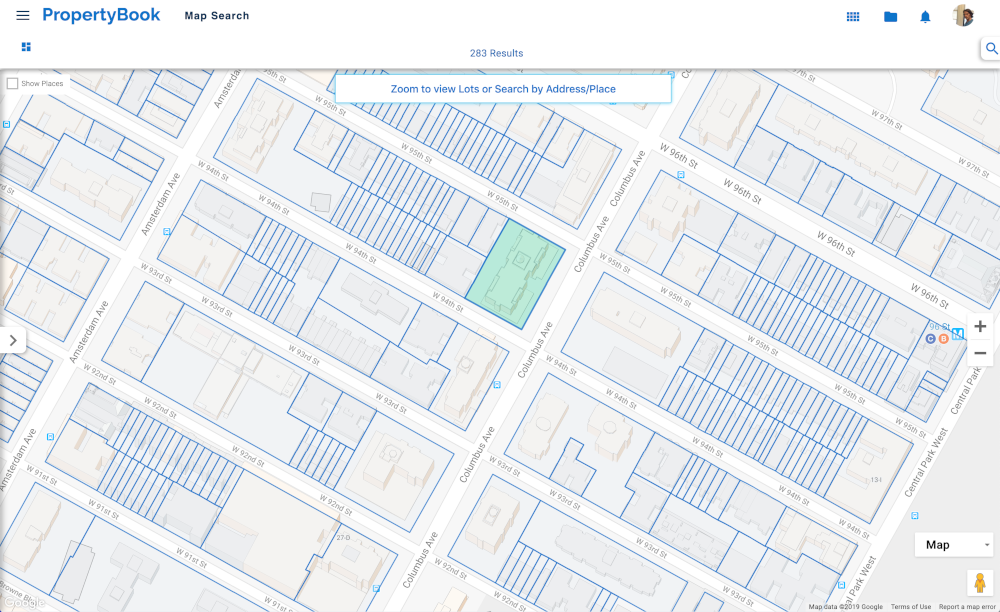1000x612 pixels.
Task: Enable the Show Places checkbox
Action: [x=12, y=84]
